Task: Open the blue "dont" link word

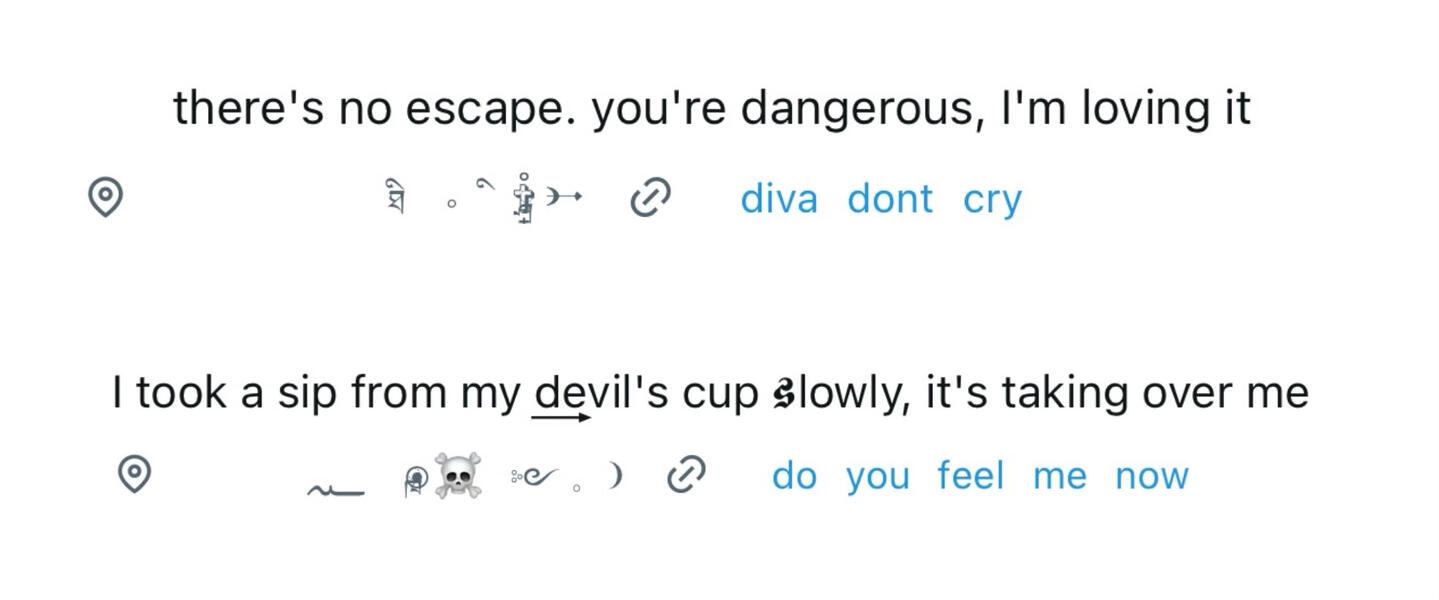Action: coord(889,199)
